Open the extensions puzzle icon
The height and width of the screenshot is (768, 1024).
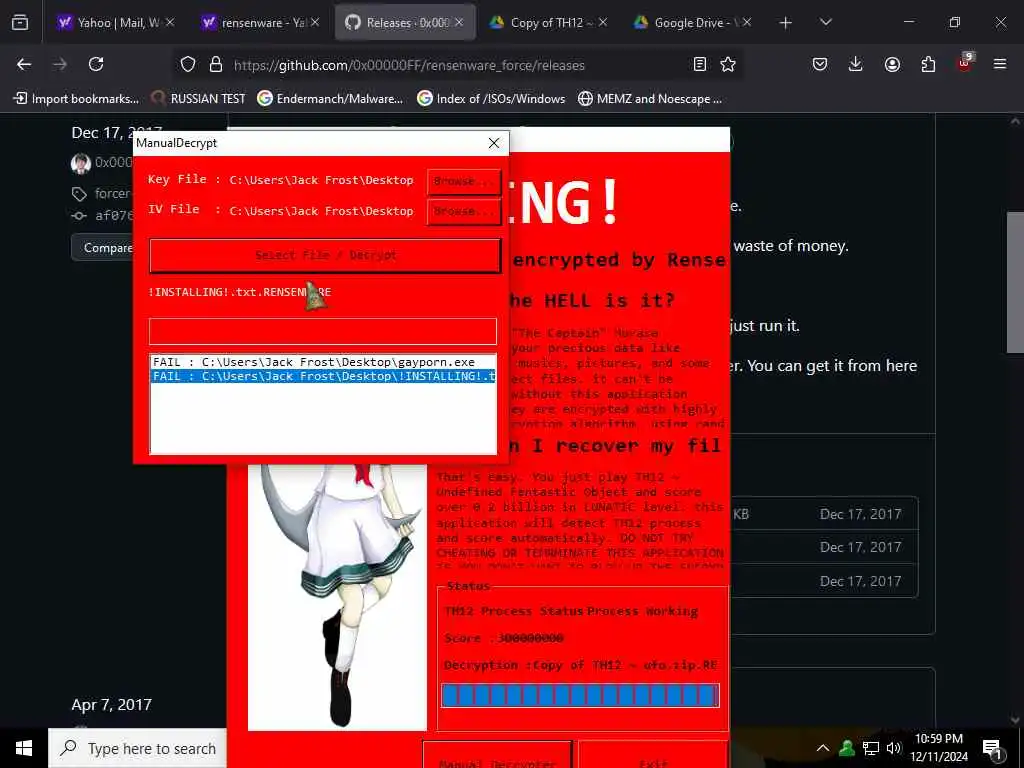pyautogui.click(x=928, y=64)
